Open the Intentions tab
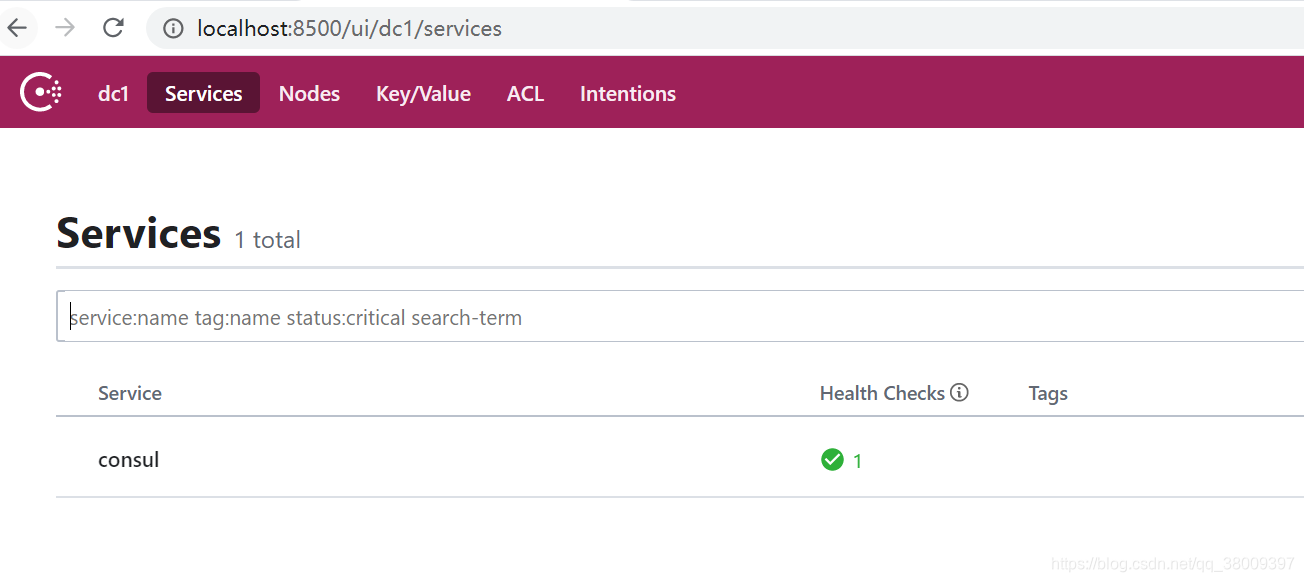Screen dimensions: 1304x582 [x=628, y=93]
